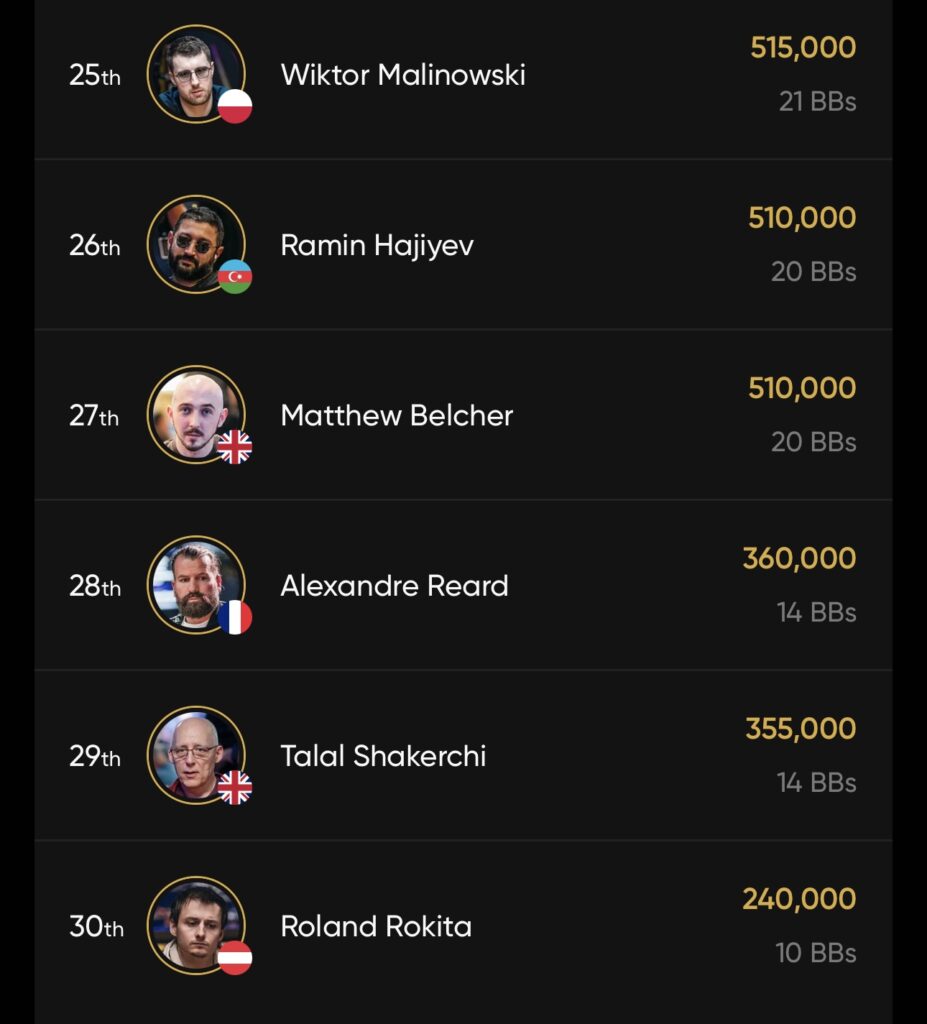Tap the UK flag on Matthew Belcher's avatar

[235, 447]
